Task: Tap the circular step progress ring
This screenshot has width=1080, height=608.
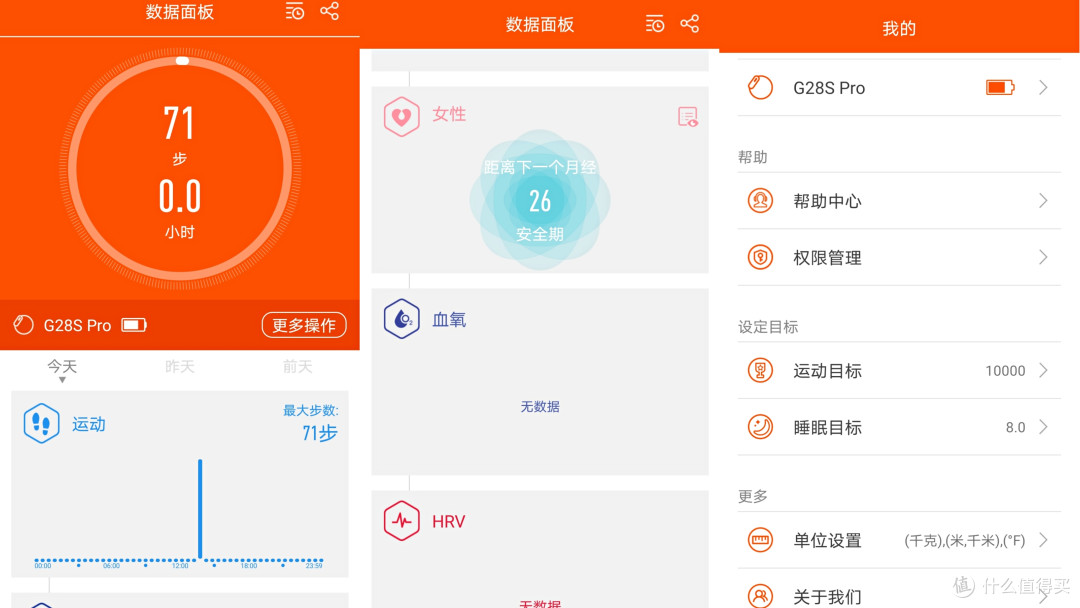Action: [x=180, y=167]
